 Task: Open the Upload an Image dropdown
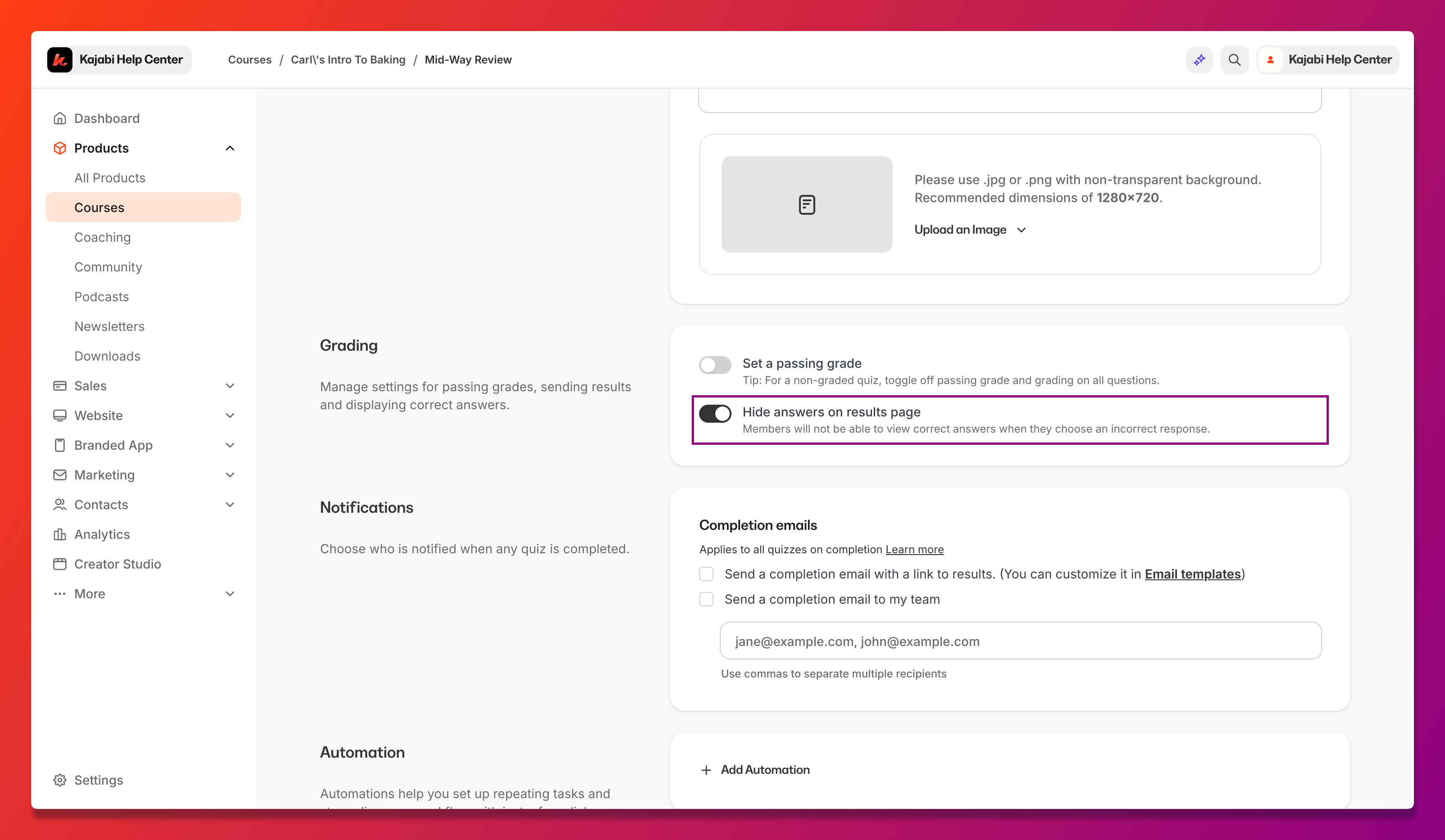click(970, 229)
